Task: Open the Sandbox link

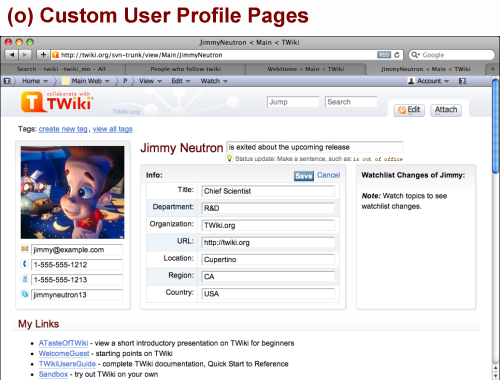Action: pyautogui.click(x=53, y=374)
